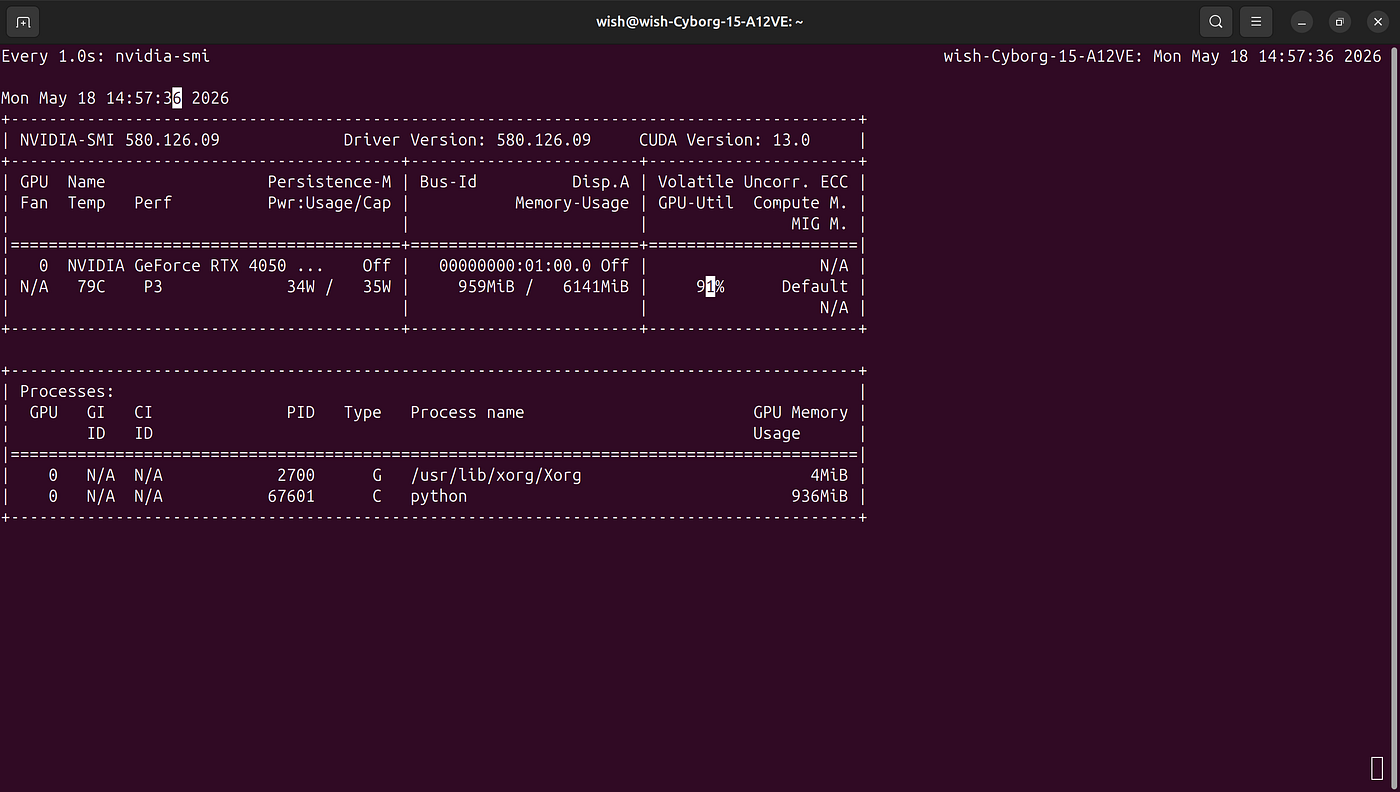Viewport: 1400px width, 792px height.
Task: Open the terminal hamburger menu
Action: (1256, 21)
